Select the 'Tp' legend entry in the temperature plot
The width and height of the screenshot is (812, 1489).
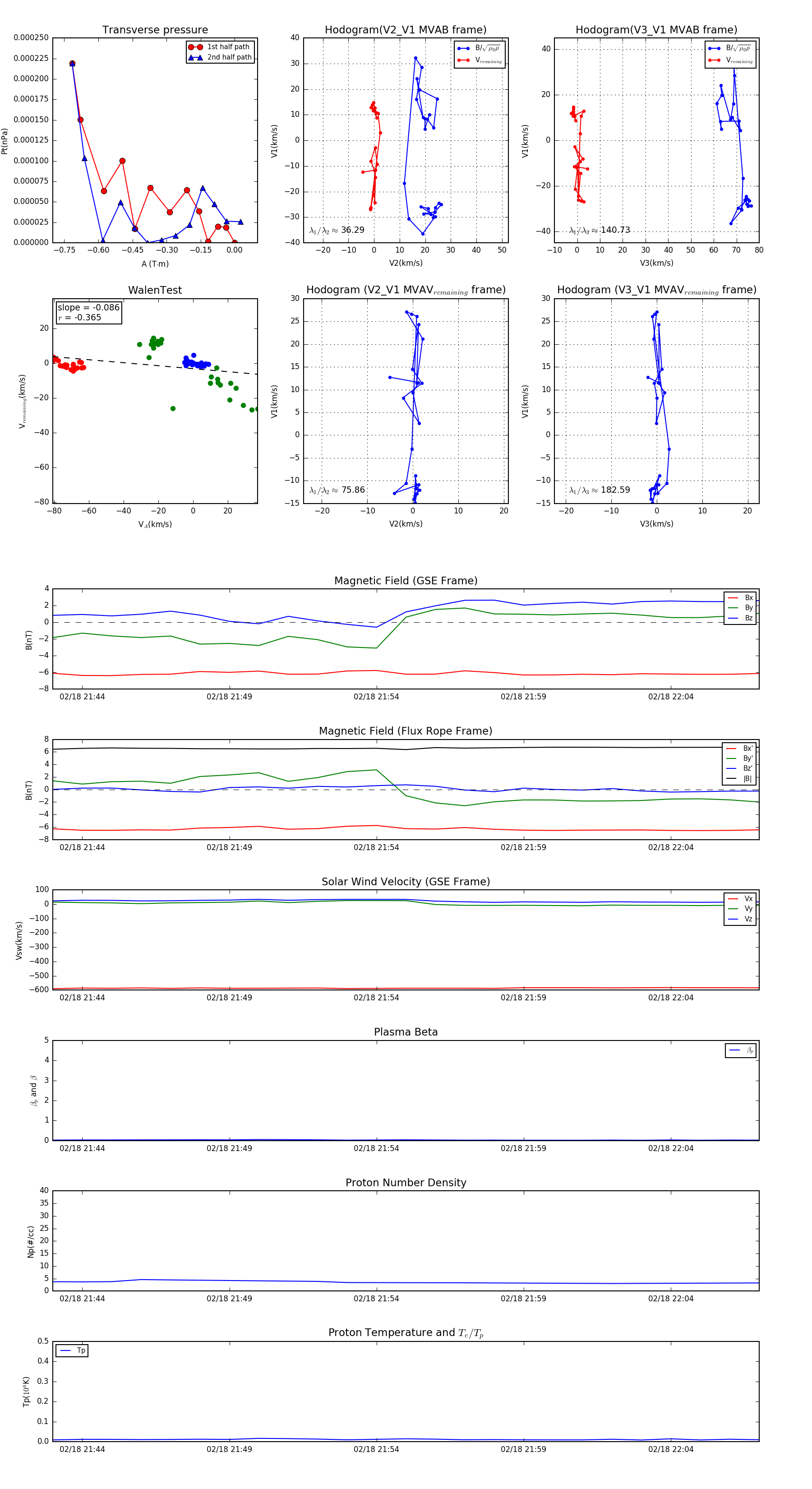pyautogui.click(x=72, y=1351)
